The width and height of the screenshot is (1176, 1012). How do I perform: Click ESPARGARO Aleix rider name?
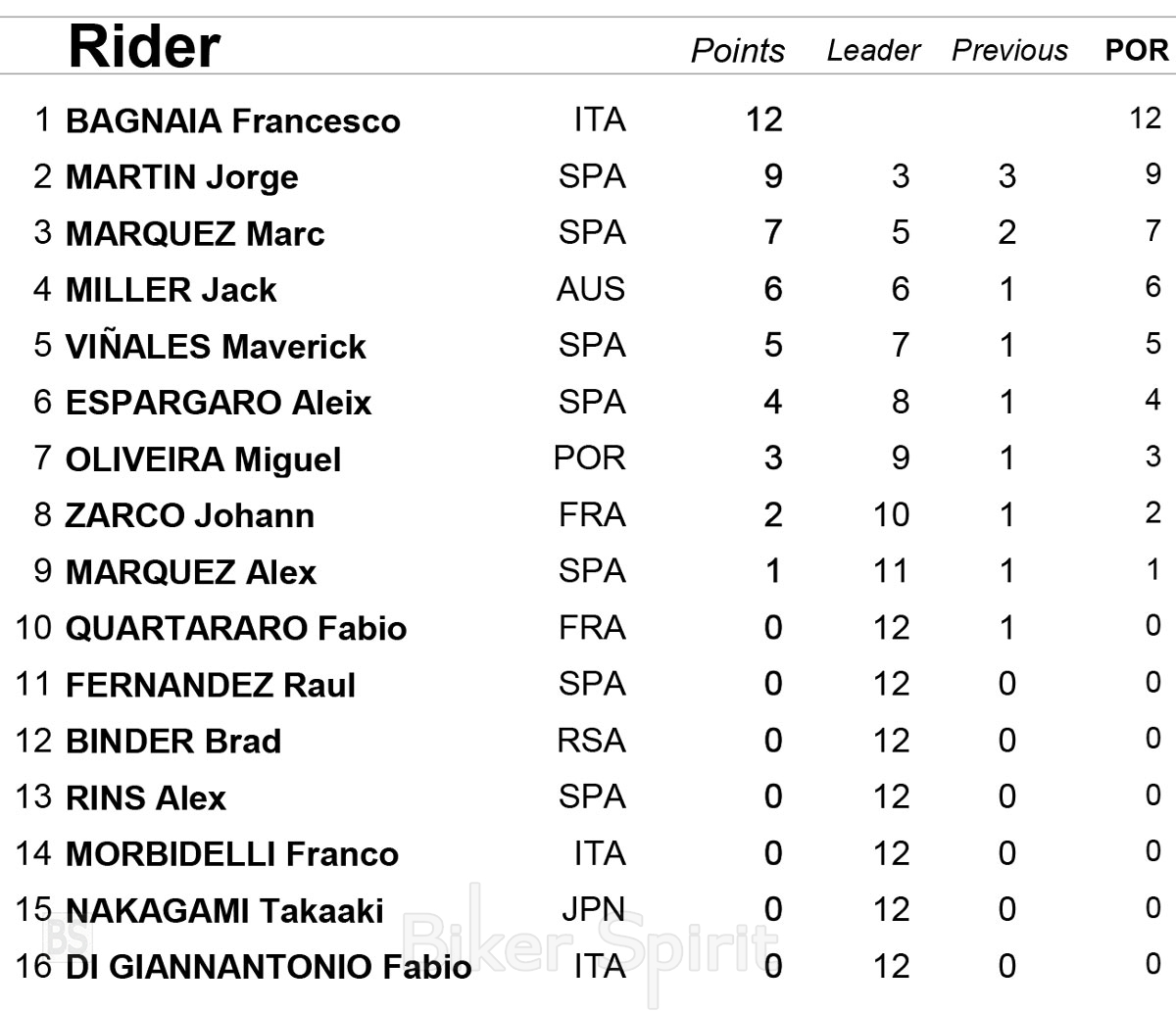219,403
